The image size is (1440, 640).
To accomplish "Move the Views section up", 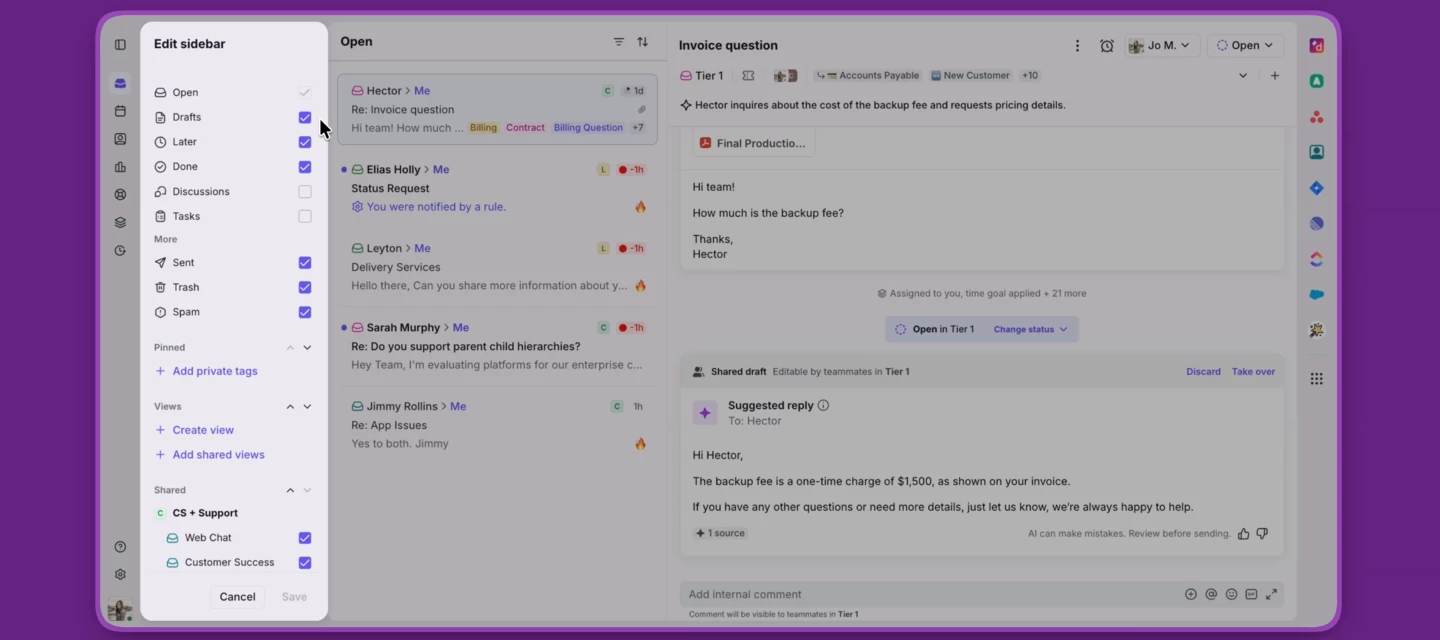I will [x=290, y=407].
